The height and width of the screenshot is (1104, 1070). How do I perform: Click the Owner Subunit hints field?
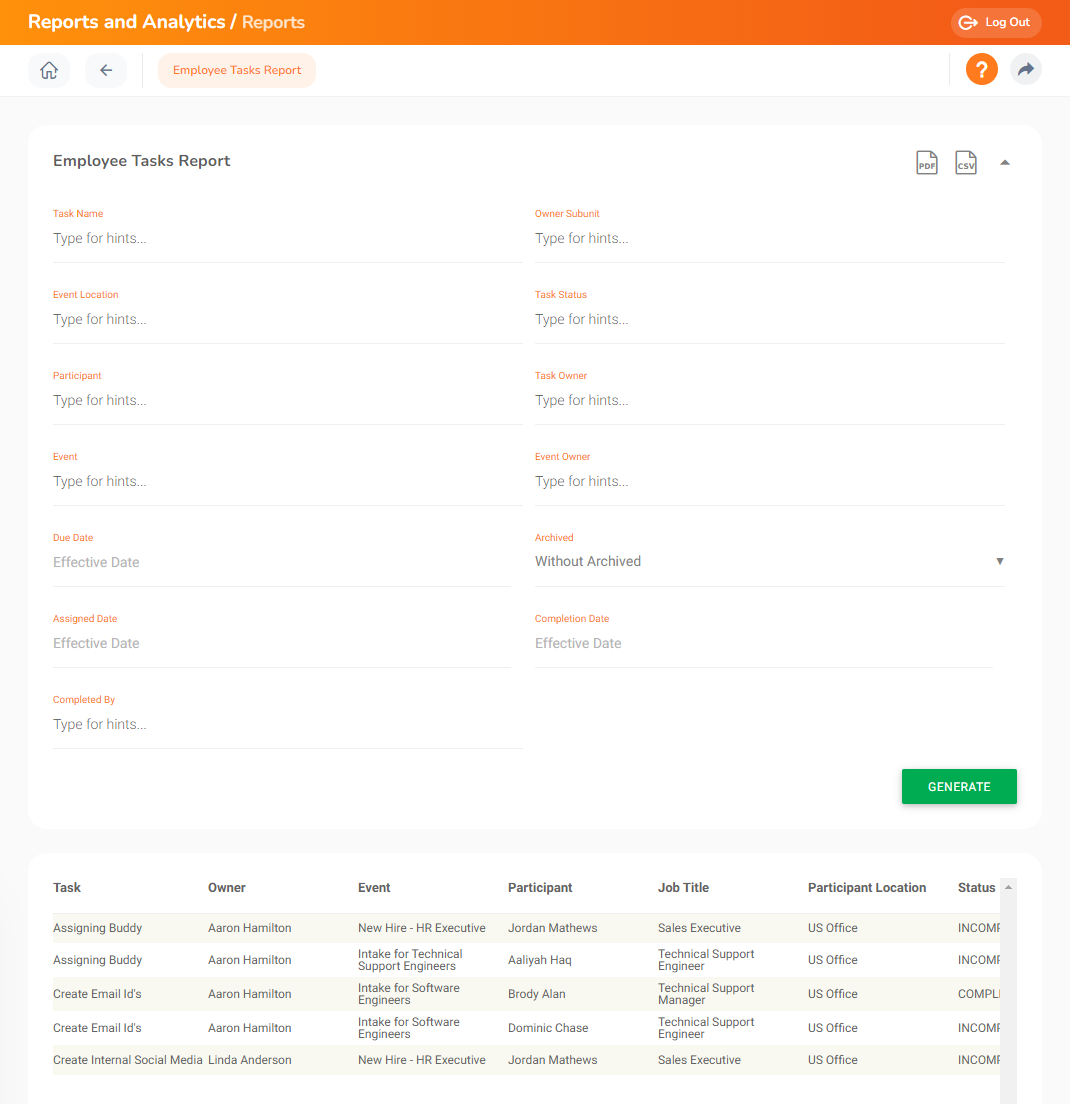click(768, 239)
